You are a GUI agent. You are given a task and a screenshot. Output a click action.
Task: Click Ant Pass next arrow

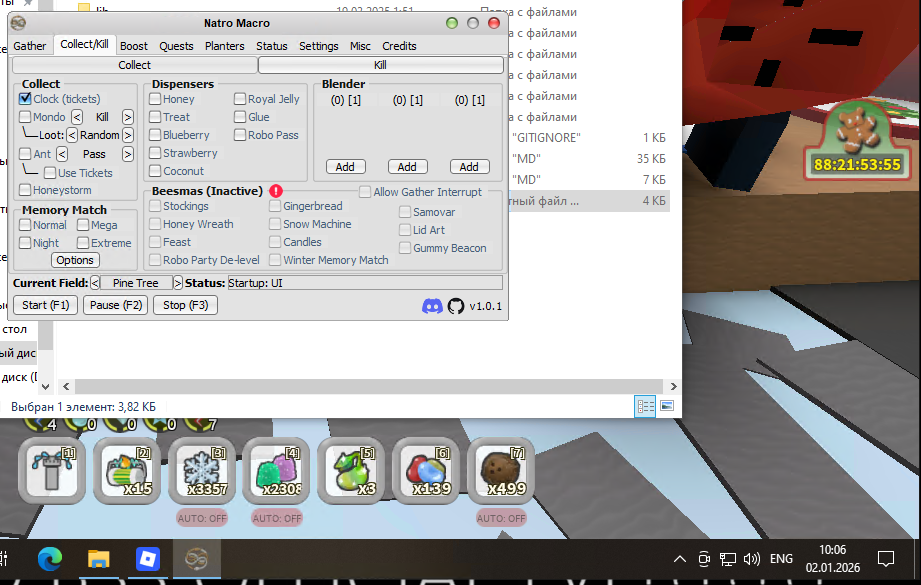pos(127,154)
